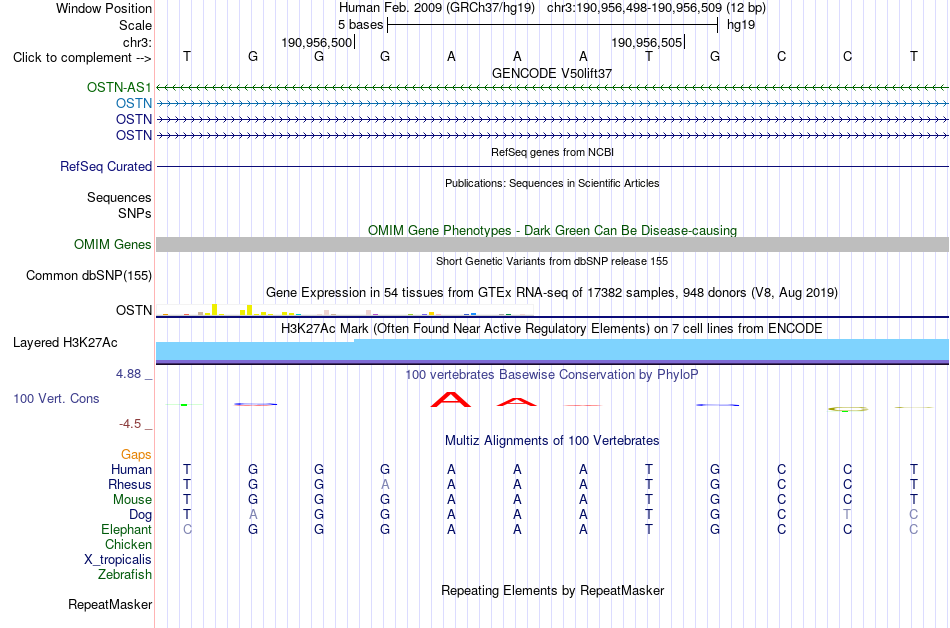Screen dimensions: 950x628
Task: Click the GTEx OSTN expression bar chart
Action: click(345, 310)
